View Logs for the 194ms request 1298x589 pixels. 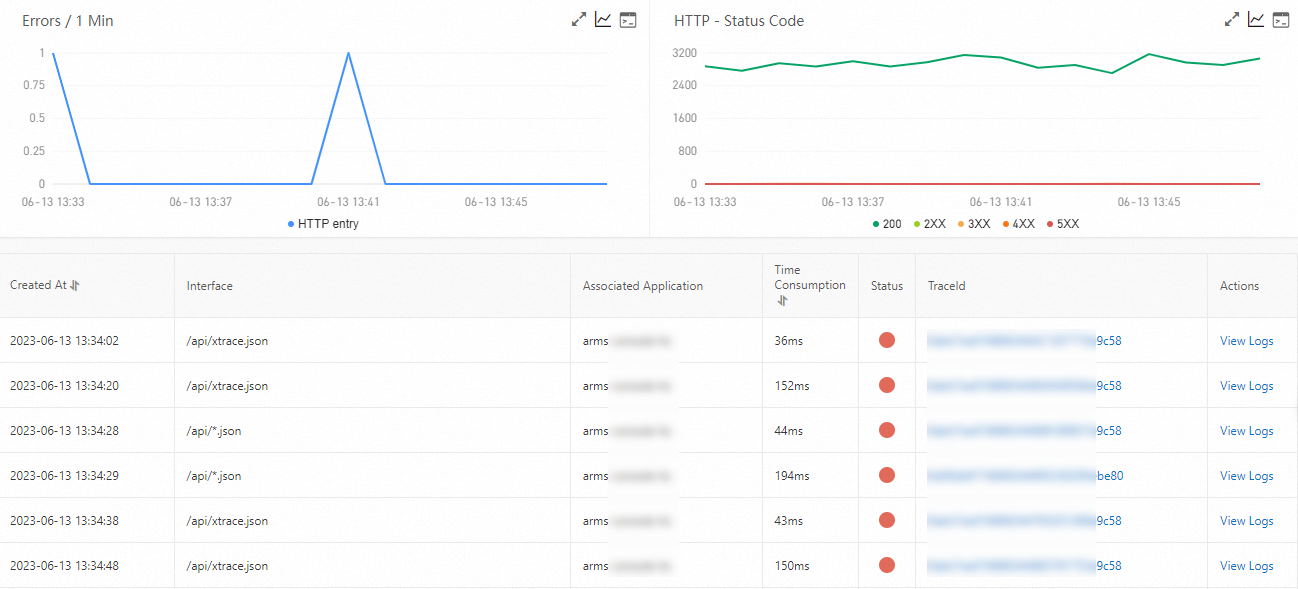click(1246, 476)
